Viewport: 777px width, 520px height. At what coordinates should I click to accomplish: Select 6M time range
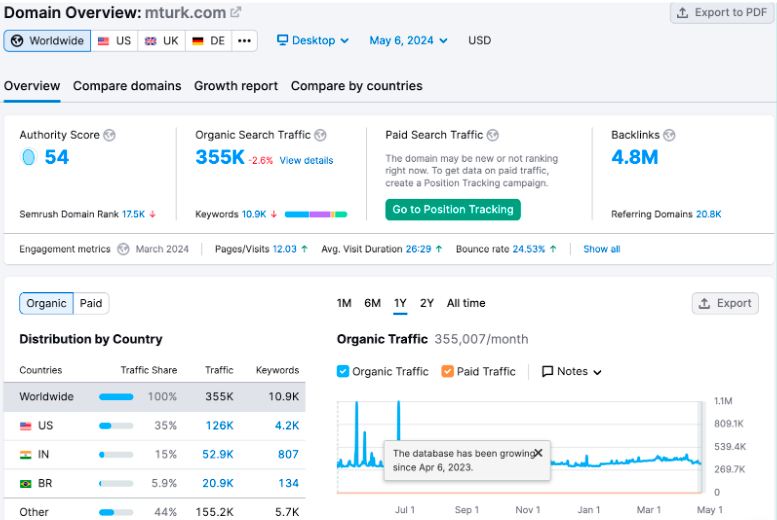[x=372, y=303]
